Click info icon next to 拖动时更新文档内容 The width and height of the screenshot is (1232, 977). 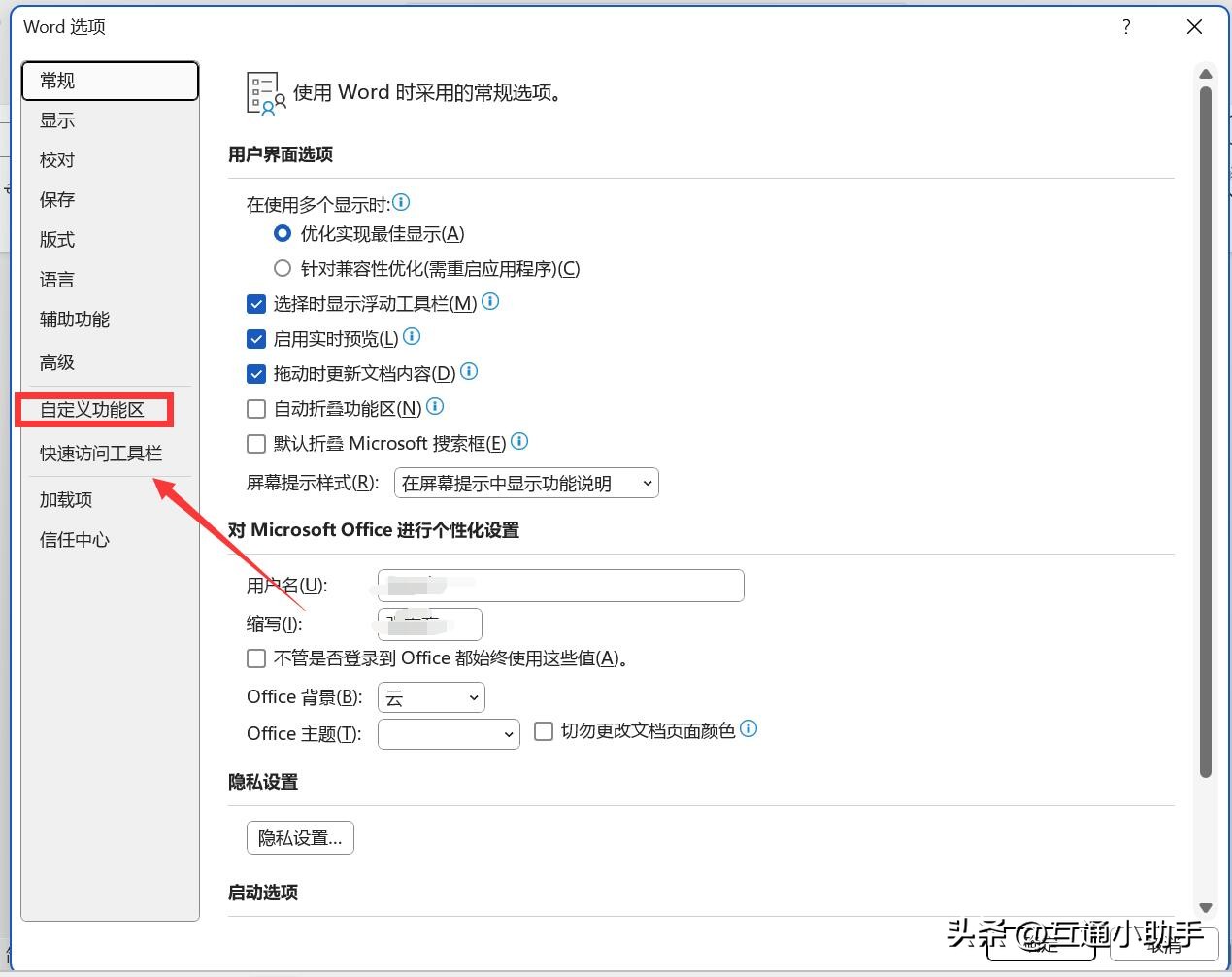pos(469,372)
